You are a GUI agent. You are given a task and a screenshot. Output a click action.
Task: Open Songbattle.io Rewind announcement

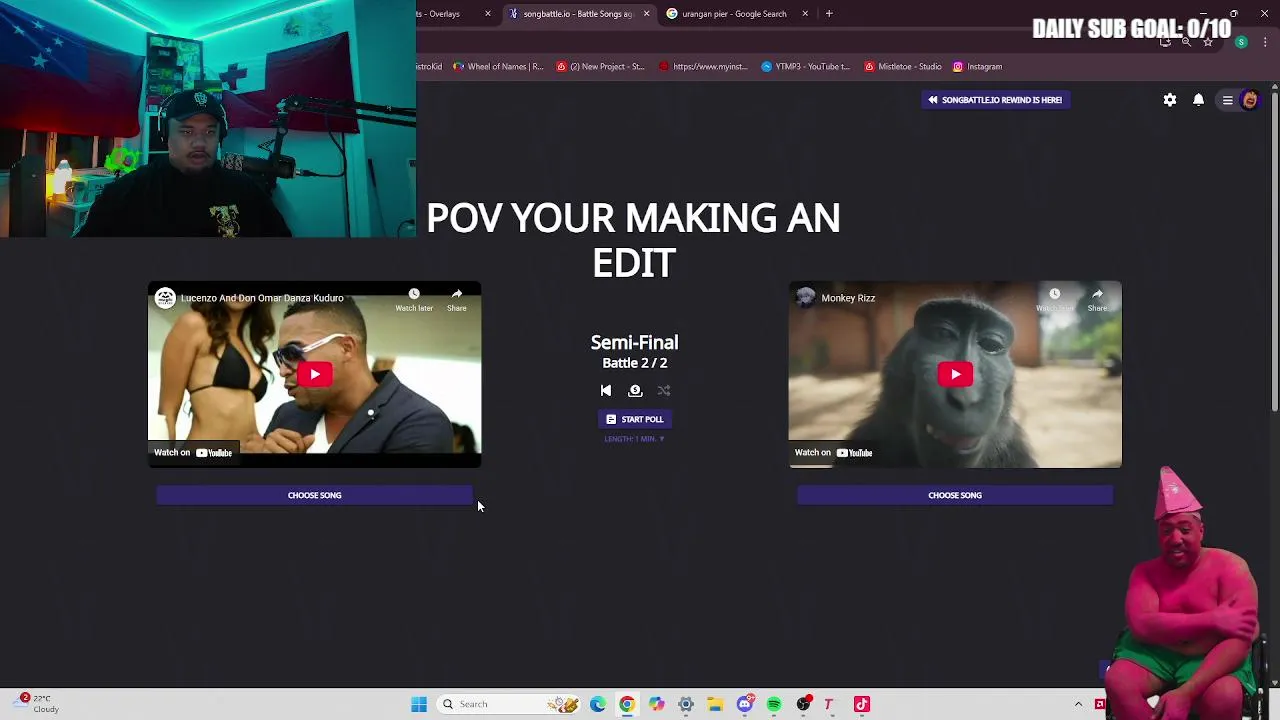click(x=995, y=100)
